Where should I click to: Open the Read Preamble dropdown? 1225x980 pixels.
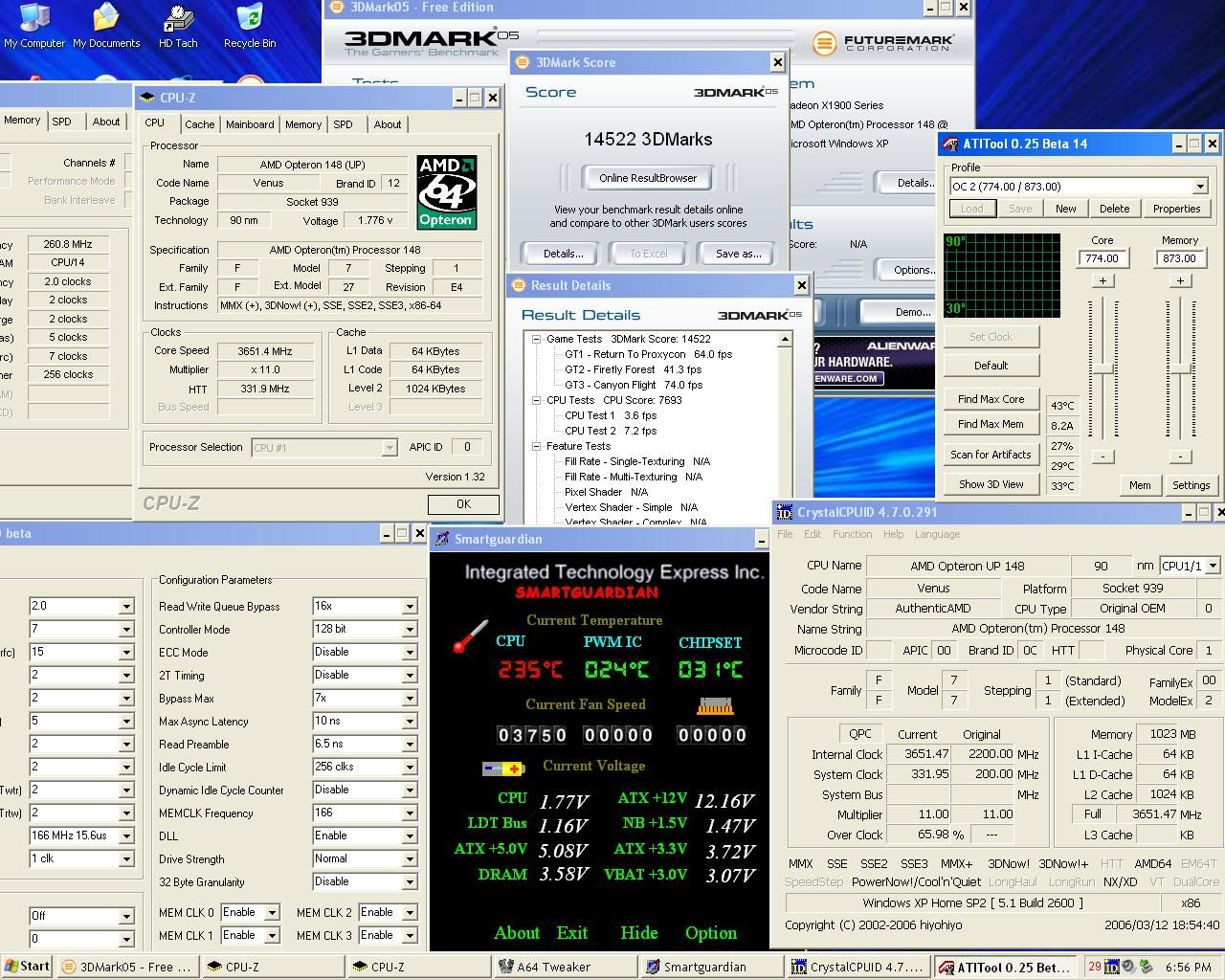coord(409,744)
